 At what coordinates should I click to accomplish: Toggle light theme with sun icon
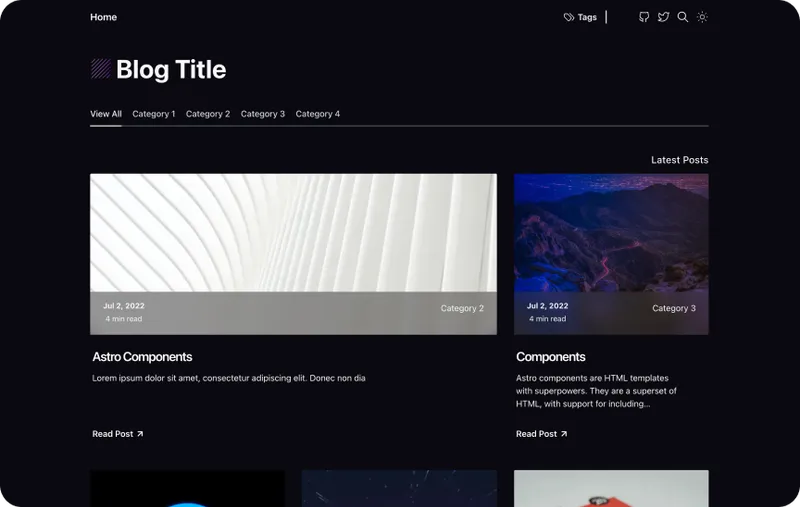(702, 17)
